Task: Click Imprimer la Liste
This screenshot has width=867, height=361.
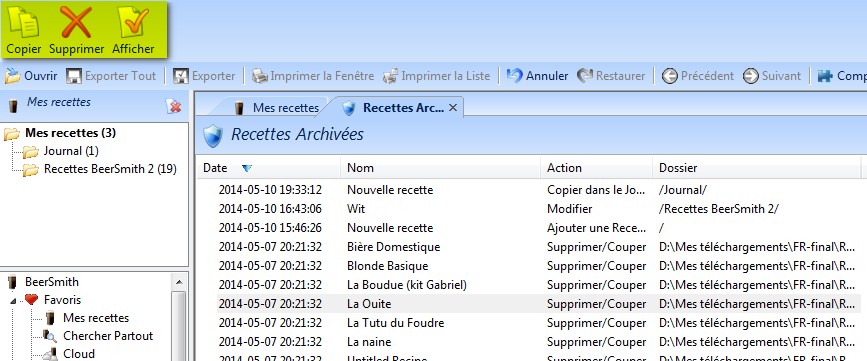Action: point(437,76)
